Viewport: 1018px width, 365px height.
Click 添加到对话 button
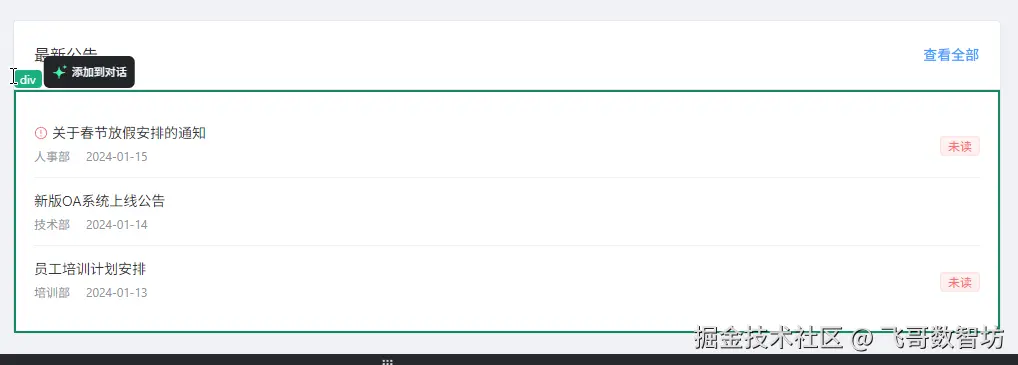[89, 72]
